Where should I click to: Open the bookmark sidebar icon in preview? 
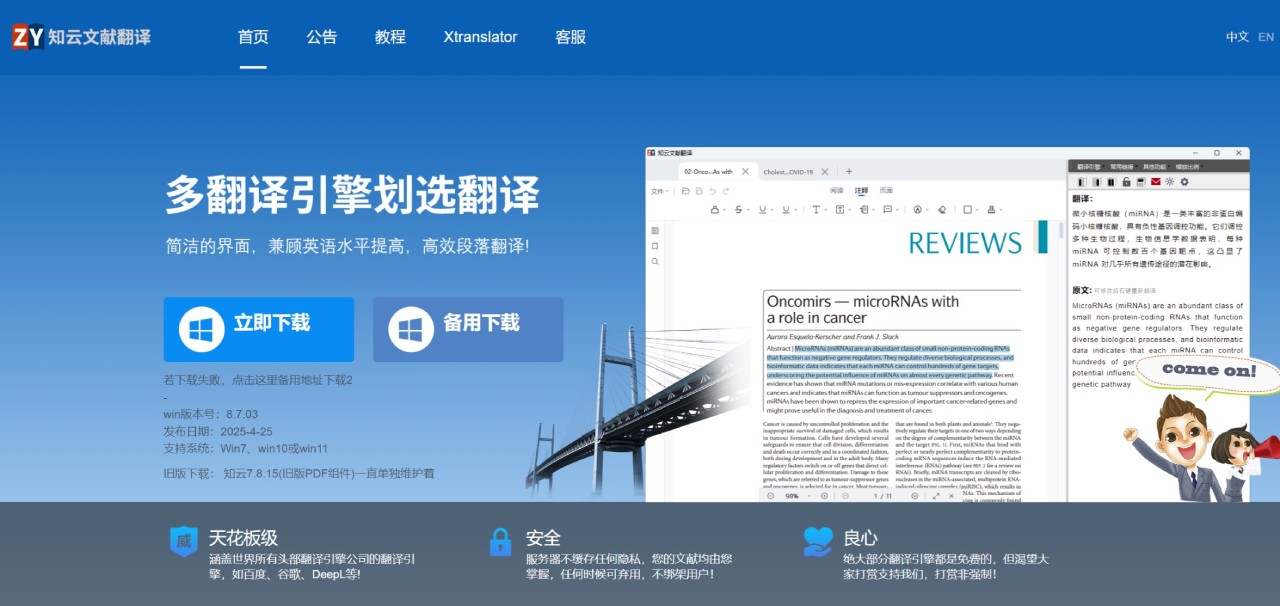(655, 245)
